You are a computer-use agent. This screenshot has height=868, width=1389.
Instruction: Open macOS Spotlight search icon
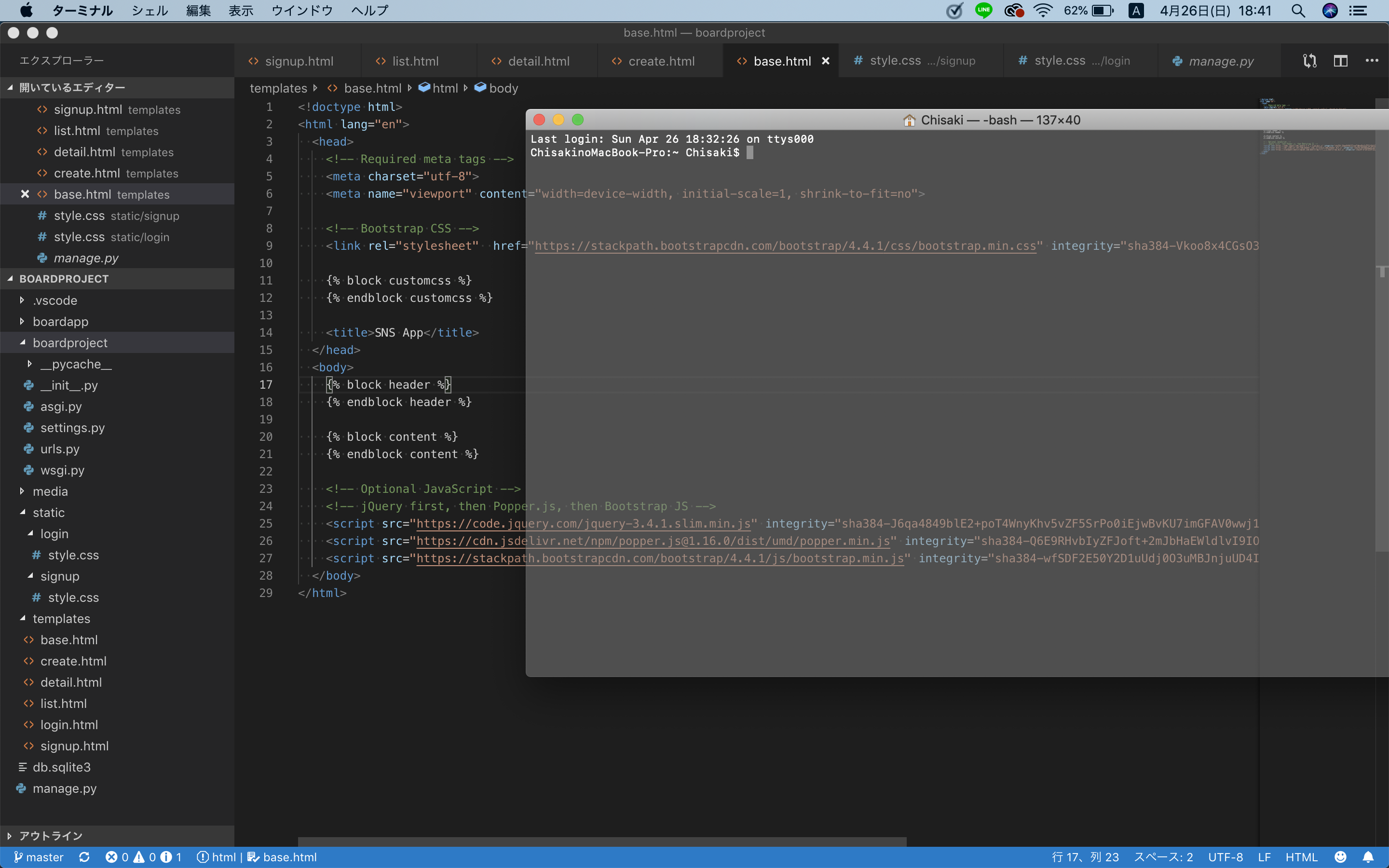tap(1298, 11)
